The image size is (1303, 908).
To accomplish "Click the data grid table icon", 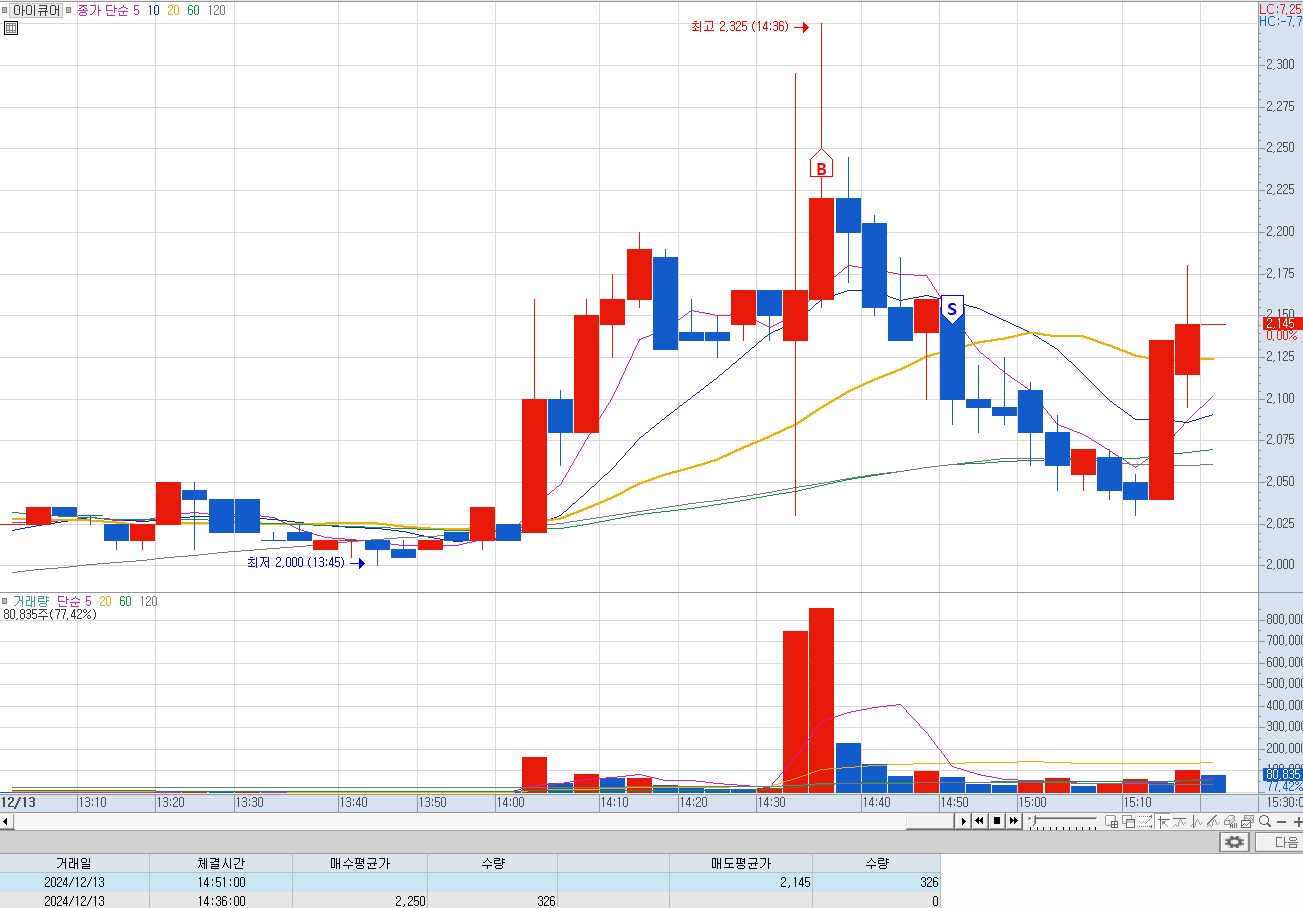I will [11, 28].
